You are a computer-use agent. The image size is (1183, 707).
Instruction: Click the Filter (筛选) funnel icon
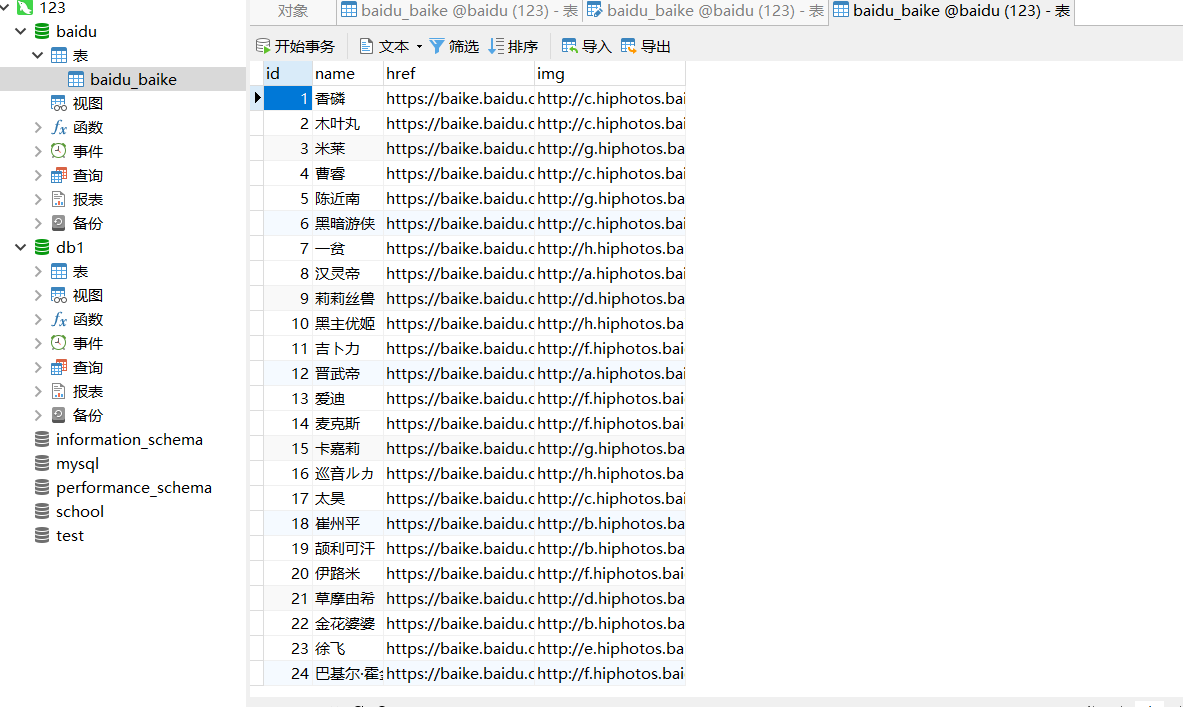437,46
